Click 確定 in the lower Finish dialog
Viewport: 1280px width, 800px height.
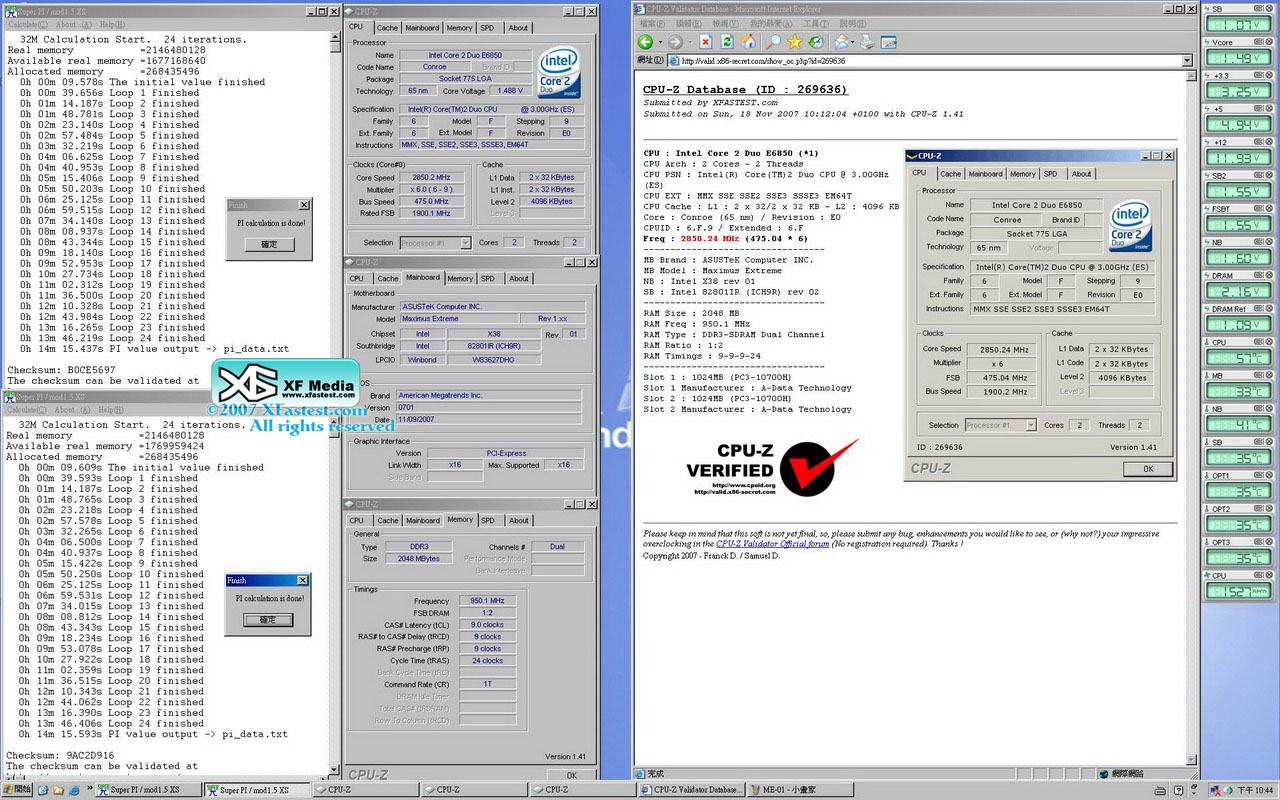(x=269, y=620)
